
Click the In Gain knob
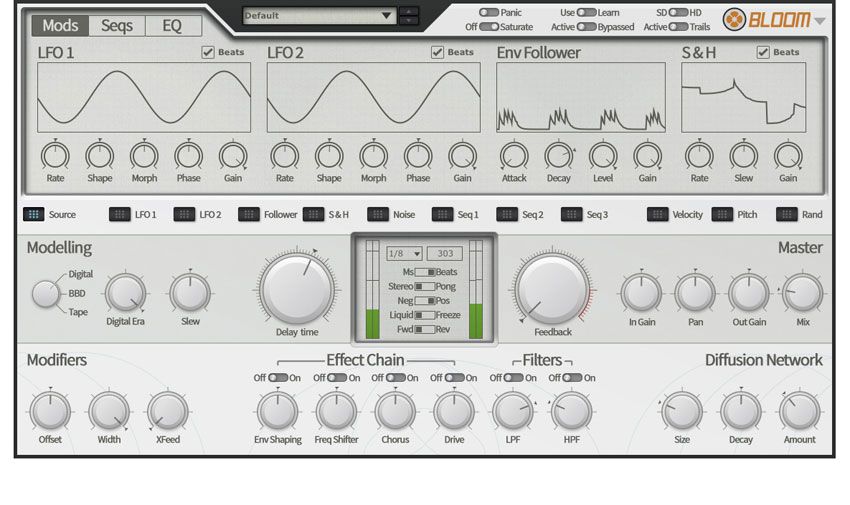click(642, 293)
